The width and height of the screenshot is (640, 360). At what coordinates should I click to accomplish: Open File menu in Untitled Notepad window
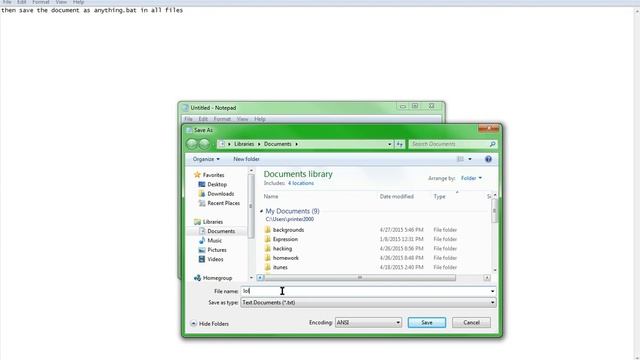188,119
